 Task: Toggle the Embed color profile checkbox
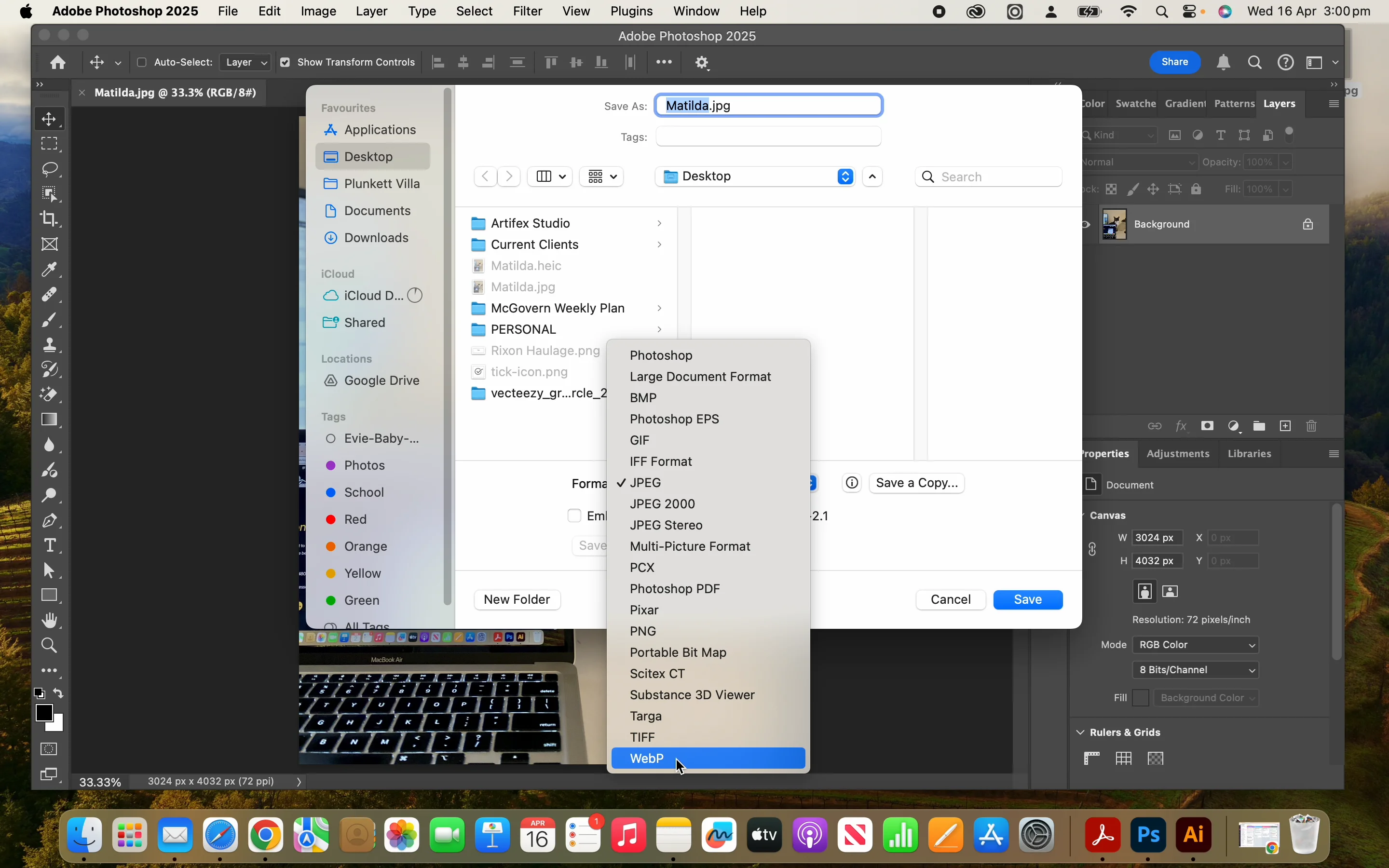point(574,515)
